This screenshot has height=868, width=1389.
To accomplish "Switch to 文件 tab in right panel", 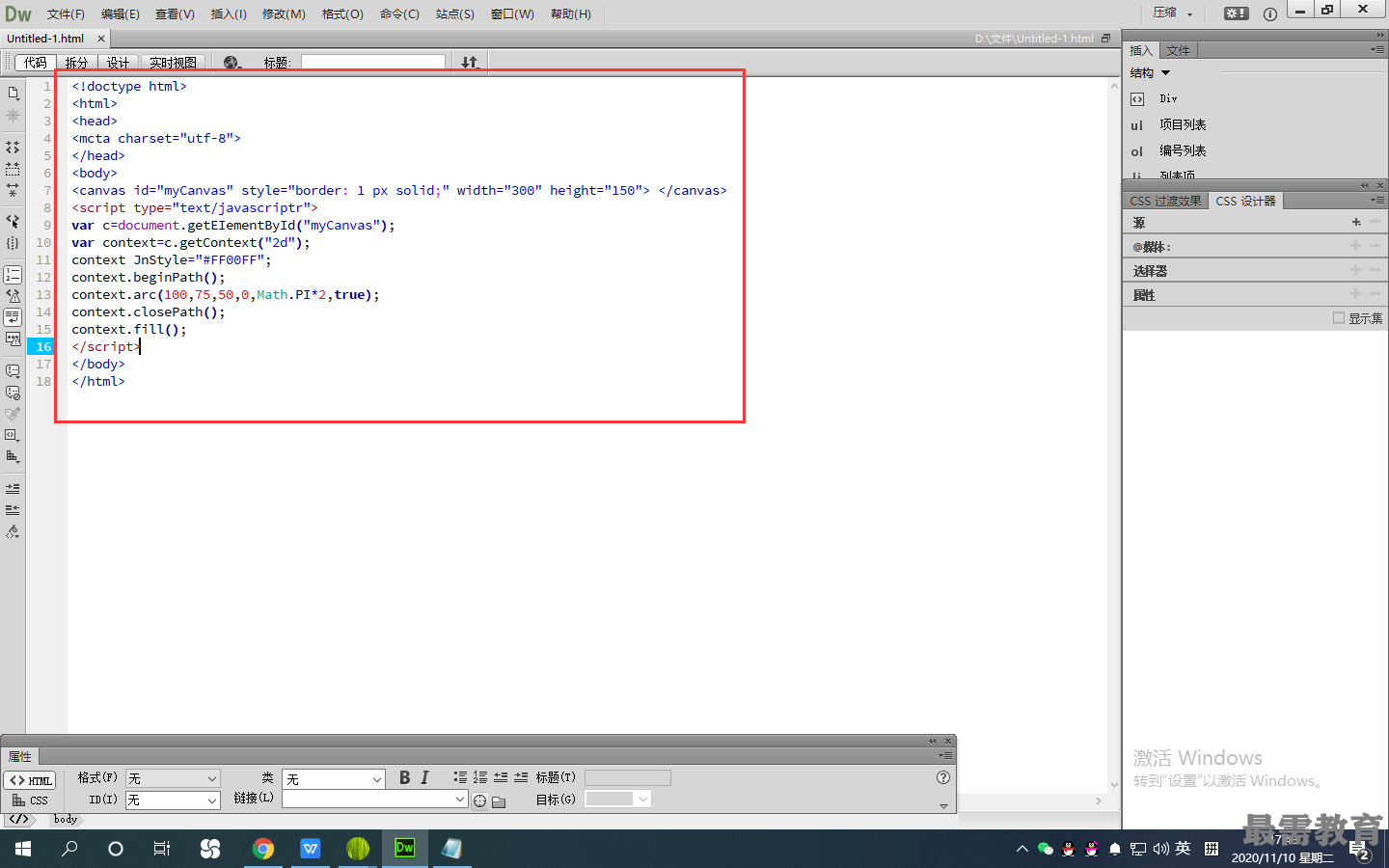I will click(1178, 50).
